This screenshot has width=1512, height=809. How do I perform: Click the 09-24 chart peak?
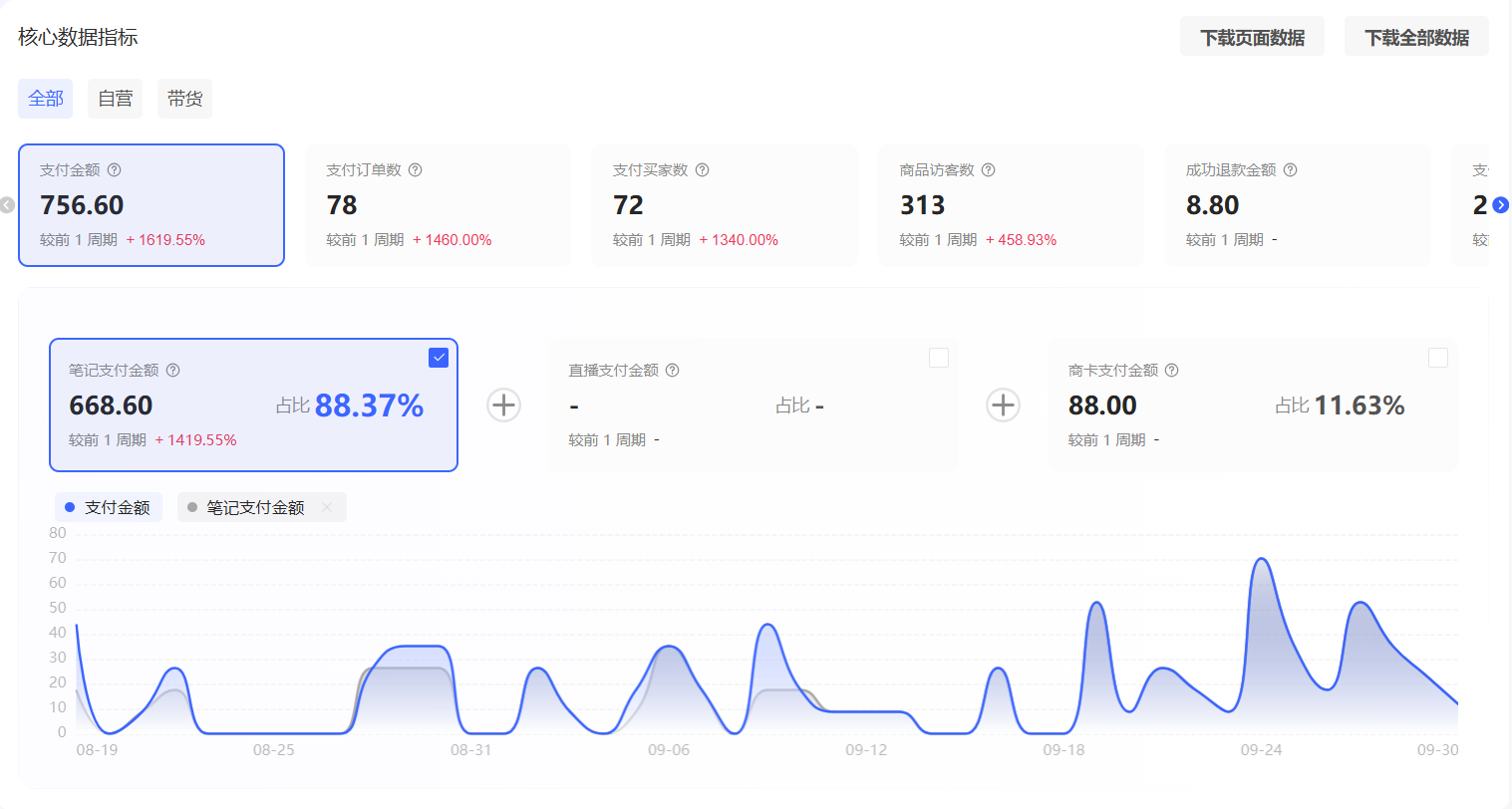(1262, 559)
